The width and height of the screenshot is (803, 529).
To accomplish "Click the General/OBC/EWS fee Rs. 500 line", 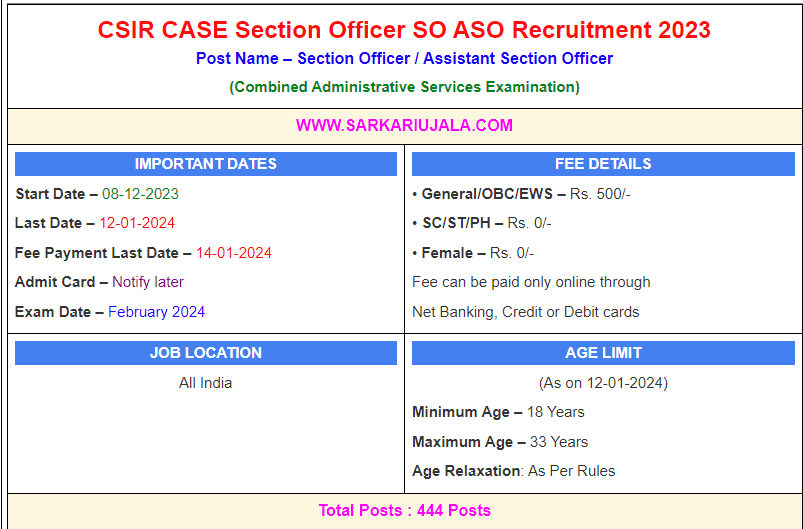I will pyautogui.click(x=521, y=194).
